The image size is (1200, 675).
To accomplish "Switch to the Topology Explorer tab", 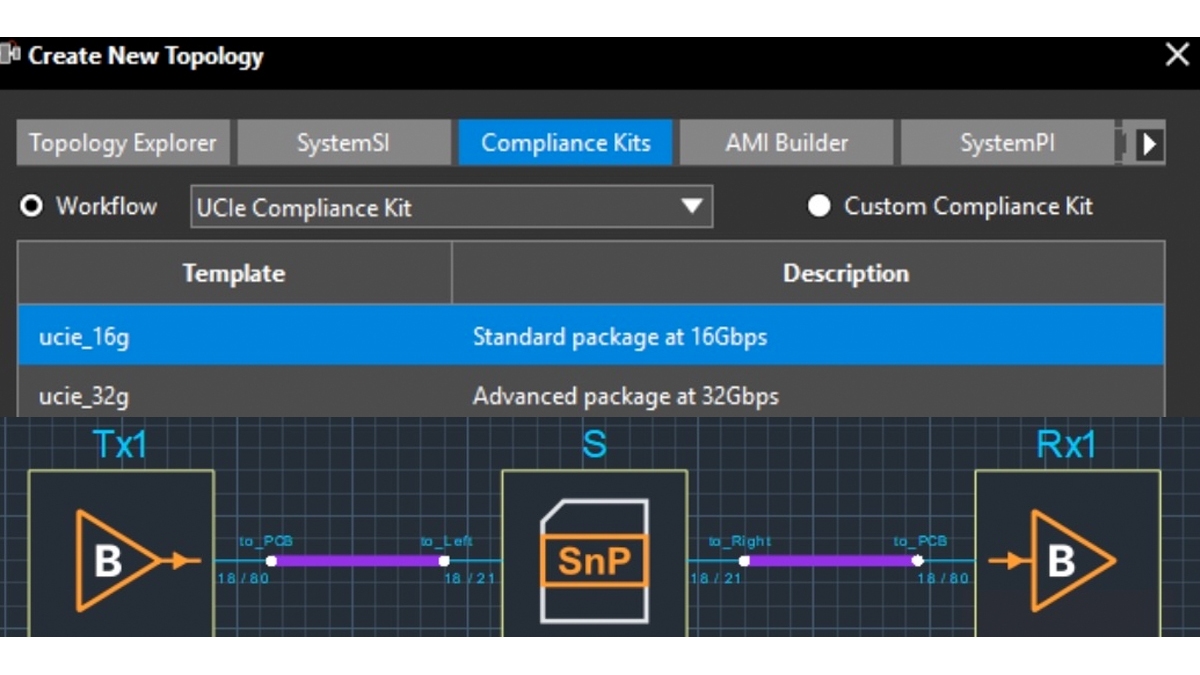I will click(122, 143).
